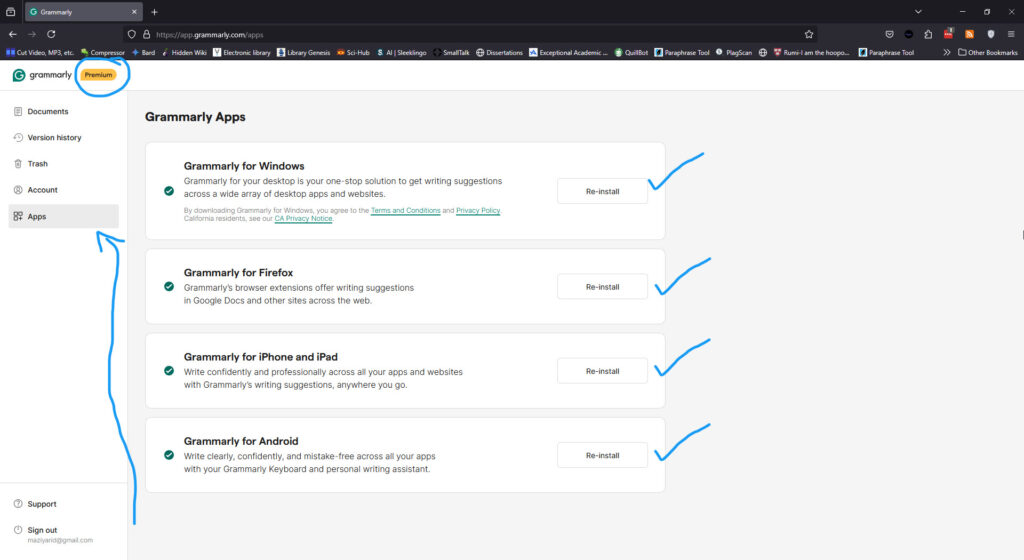The height and width of the screenshot is (560, 1024).
Task: Click the Support help icon
Action: (18, 504)
